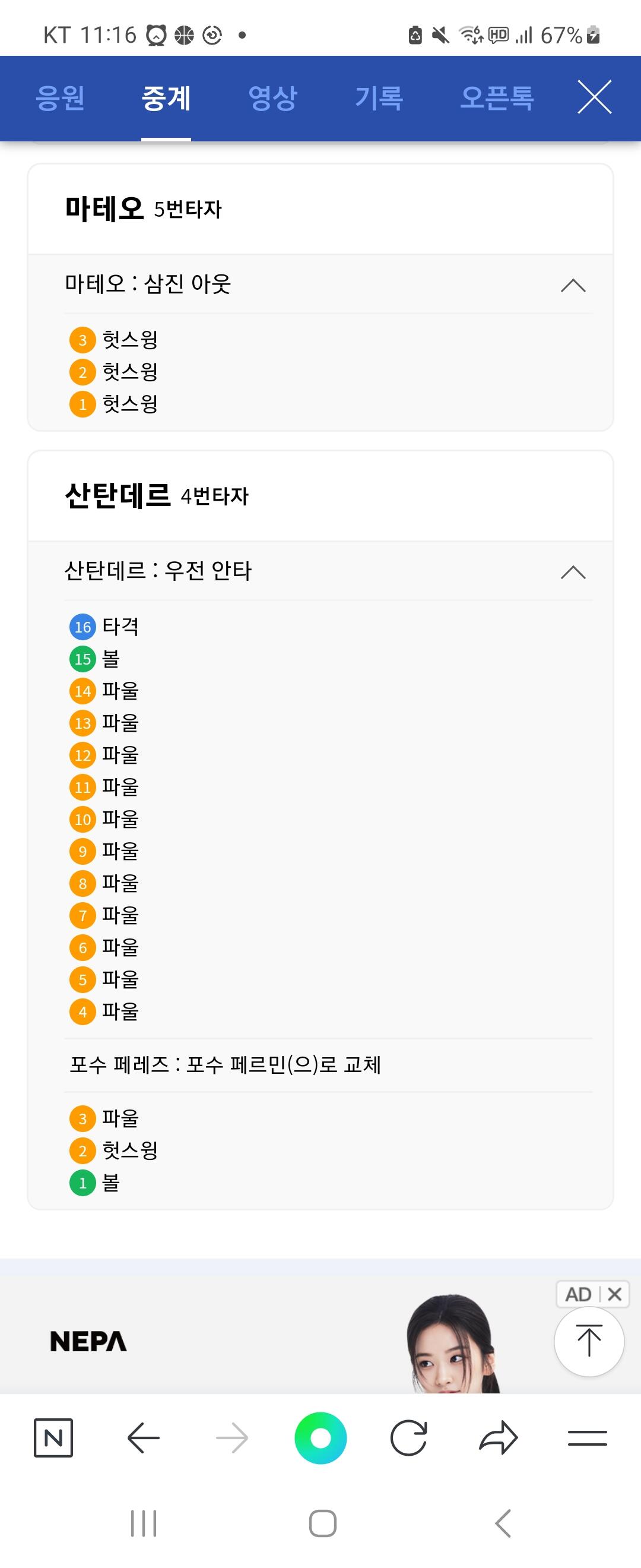Open the 오픈톡 tab
The height and width of the screenshot is (1568, 641).
pyautogui.click(x=496, y=97)
